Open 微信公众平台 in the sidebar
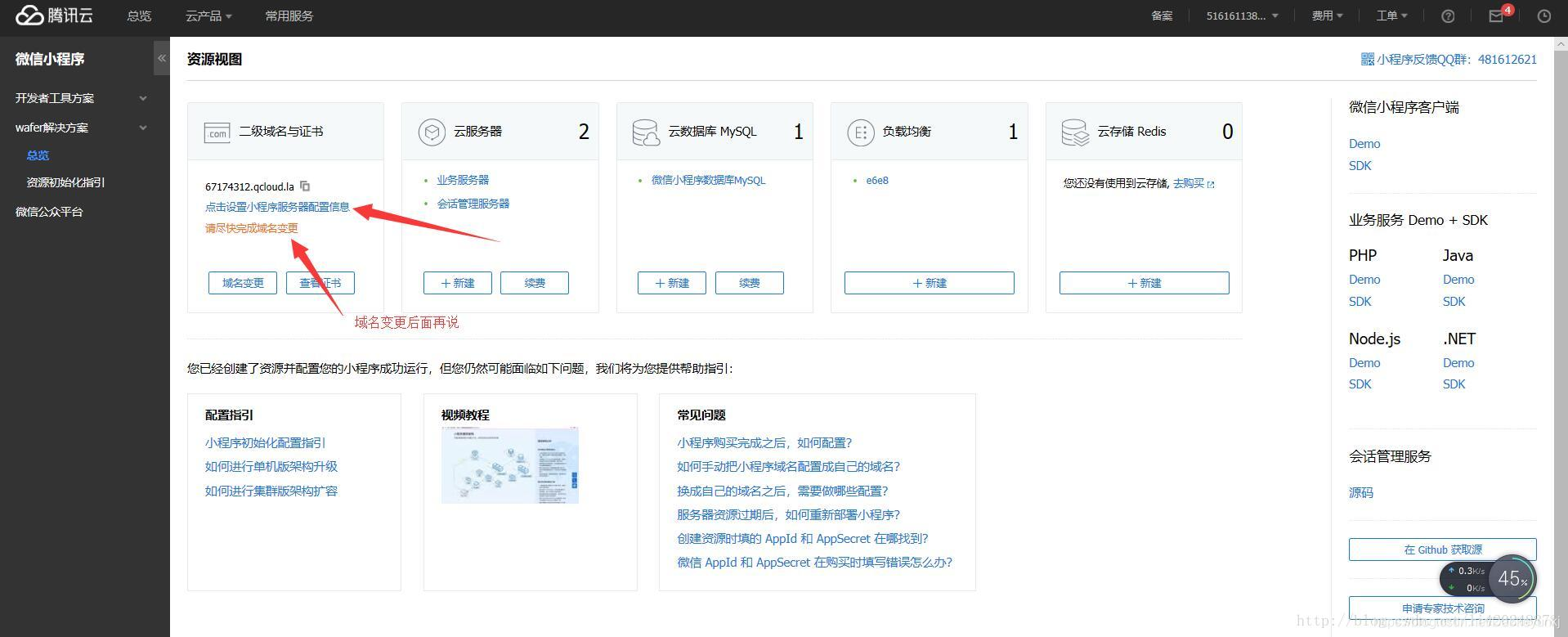The width and height of the screenshot is (1568, 637). 49,212
